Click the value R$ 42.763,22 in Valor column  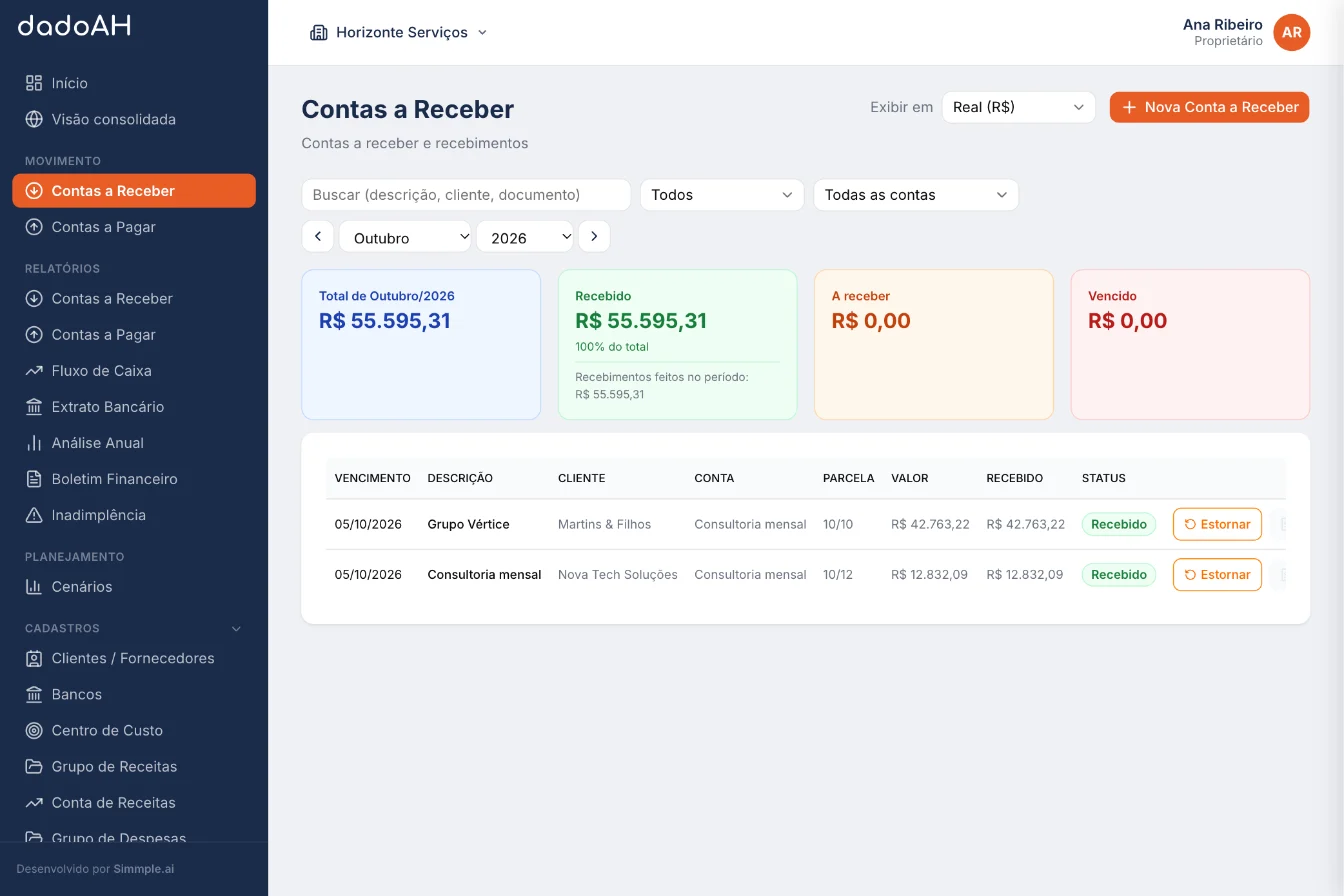coord(930,524)
